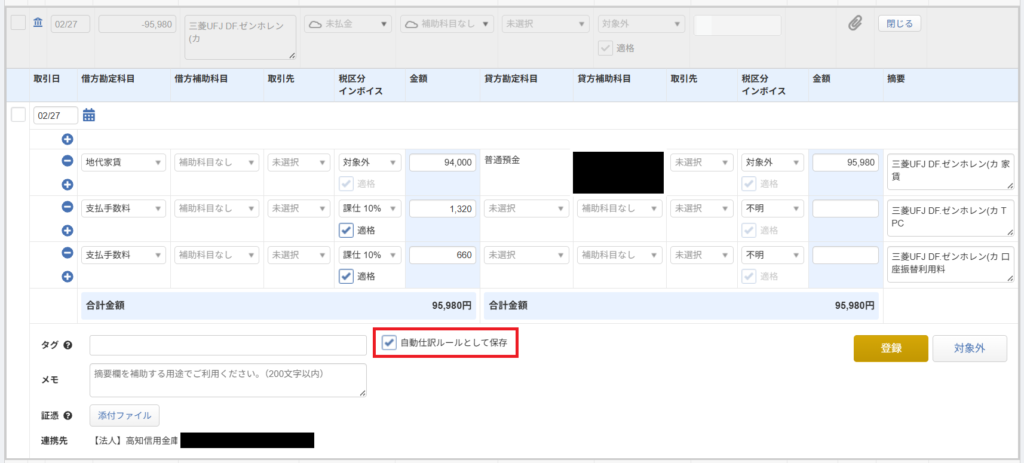Click the 95,980 credit amount field
Image resolution: width=1024 pixels, height=463 pixels.
pos(846,163)
